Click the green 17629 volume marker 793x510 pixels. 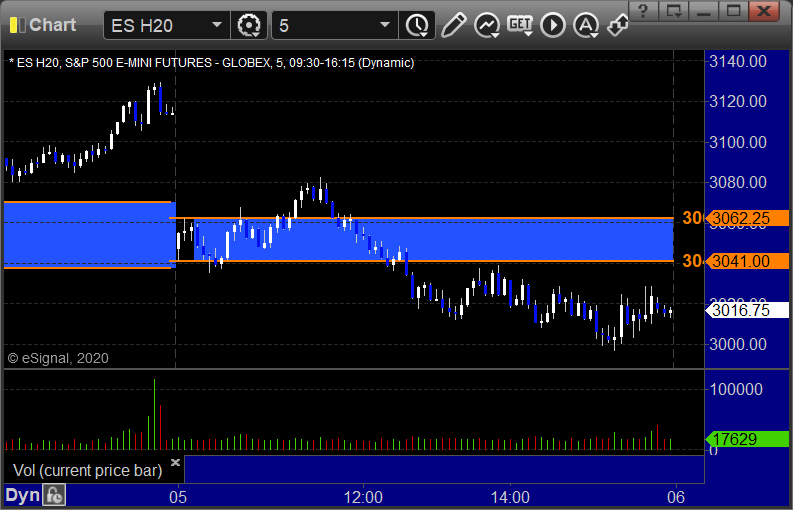(x=747, y=439)
